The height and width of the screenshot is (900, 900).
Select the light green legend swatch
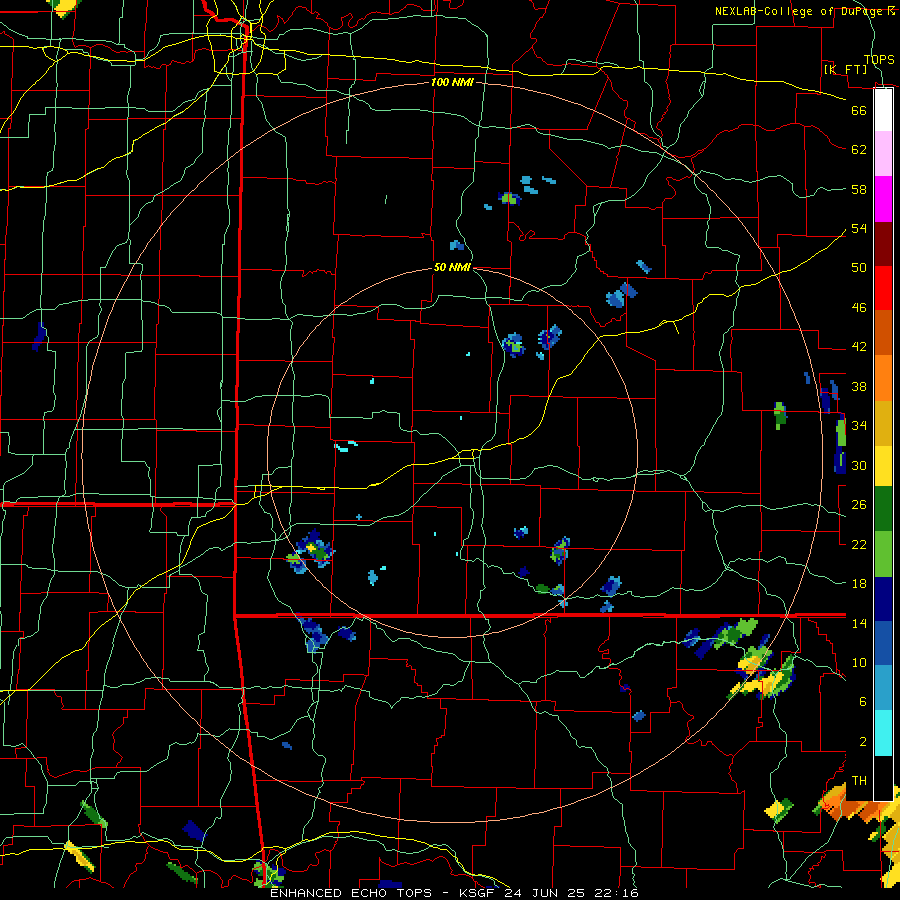pos(883,554)
